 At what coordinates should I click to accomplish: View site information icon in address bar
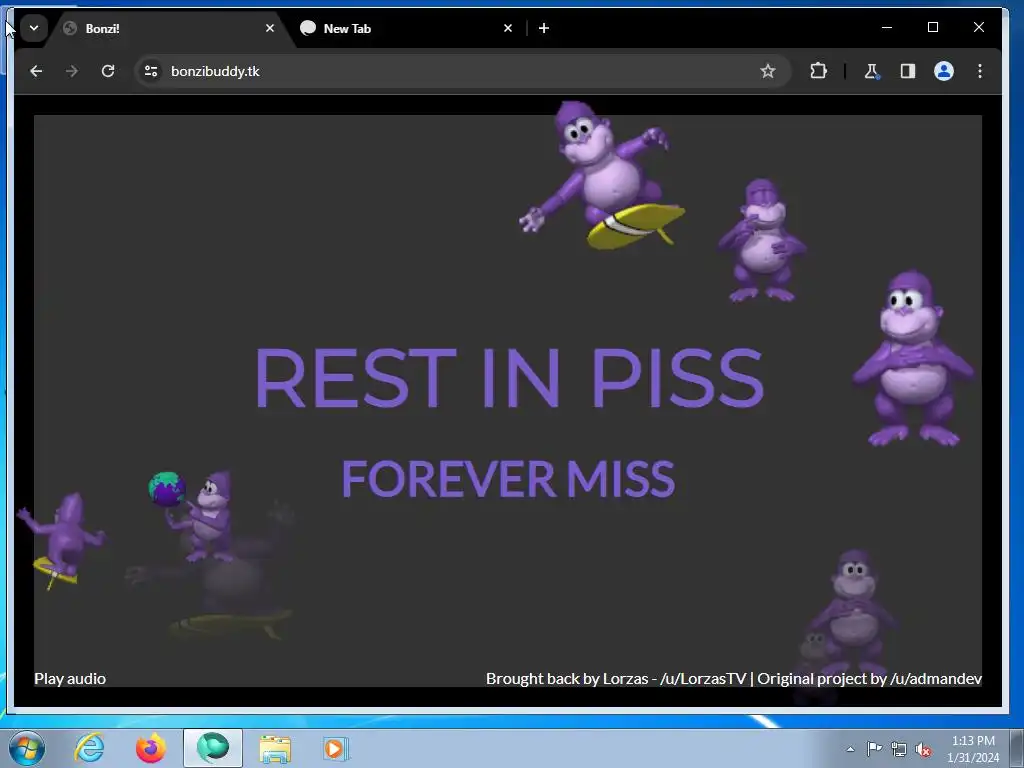[x=151, y=71]
